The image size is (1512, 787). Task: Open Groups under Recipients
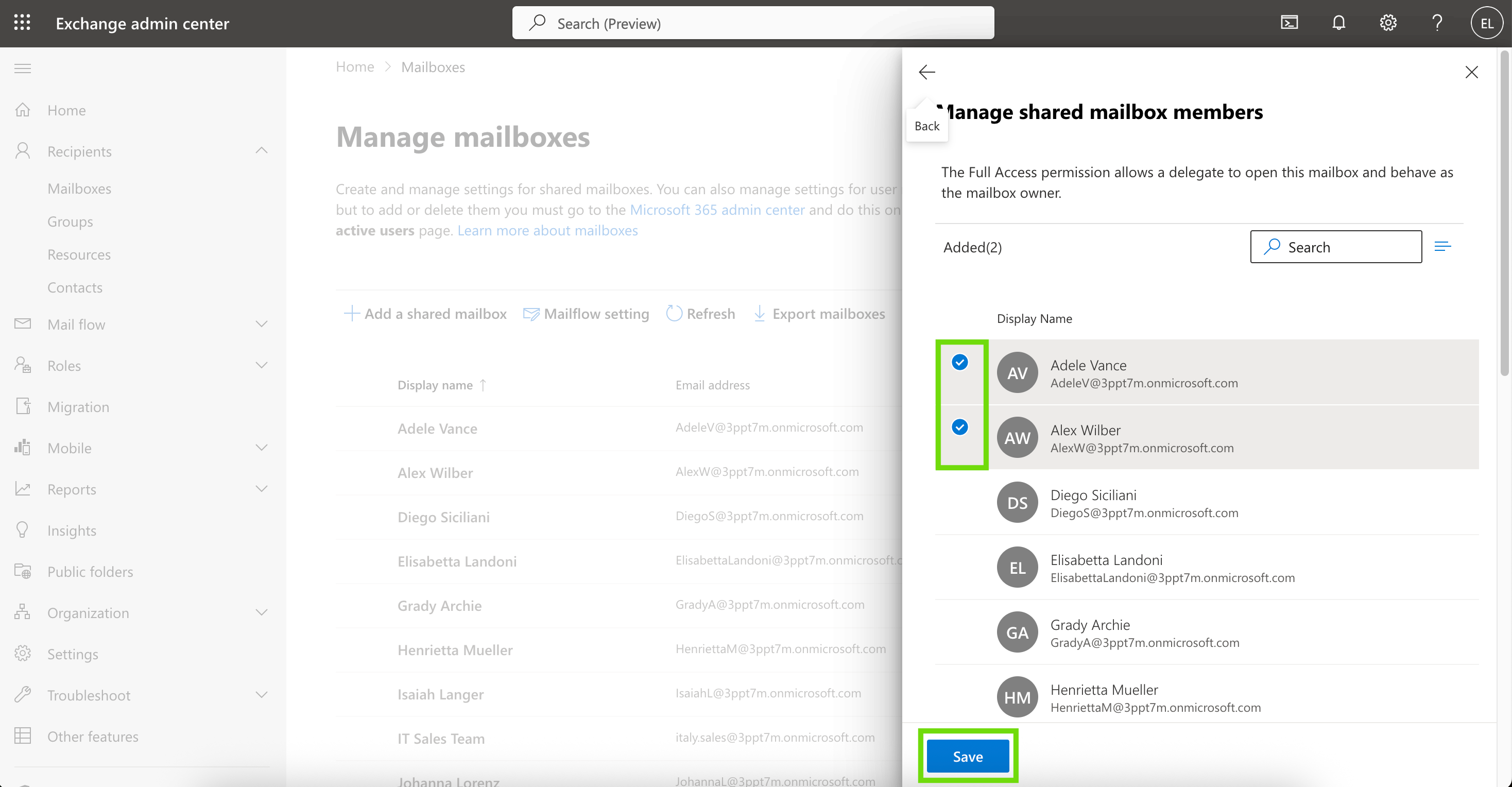tap(70, 221)
